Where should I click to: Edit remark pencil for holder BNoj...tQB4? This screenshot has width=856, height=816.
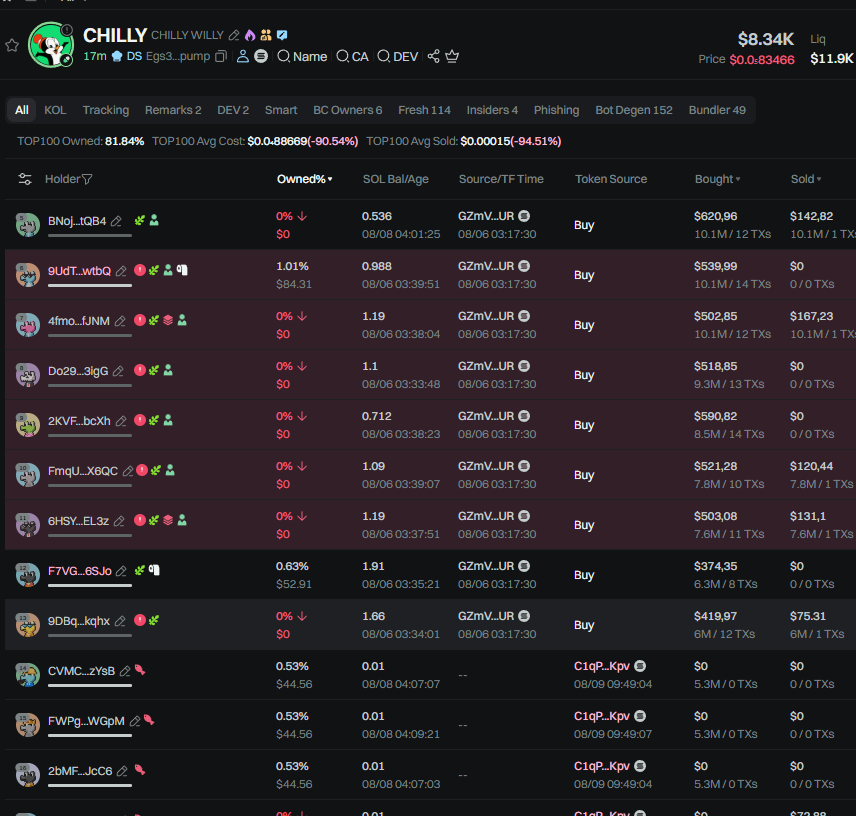[x=117, y=221]
